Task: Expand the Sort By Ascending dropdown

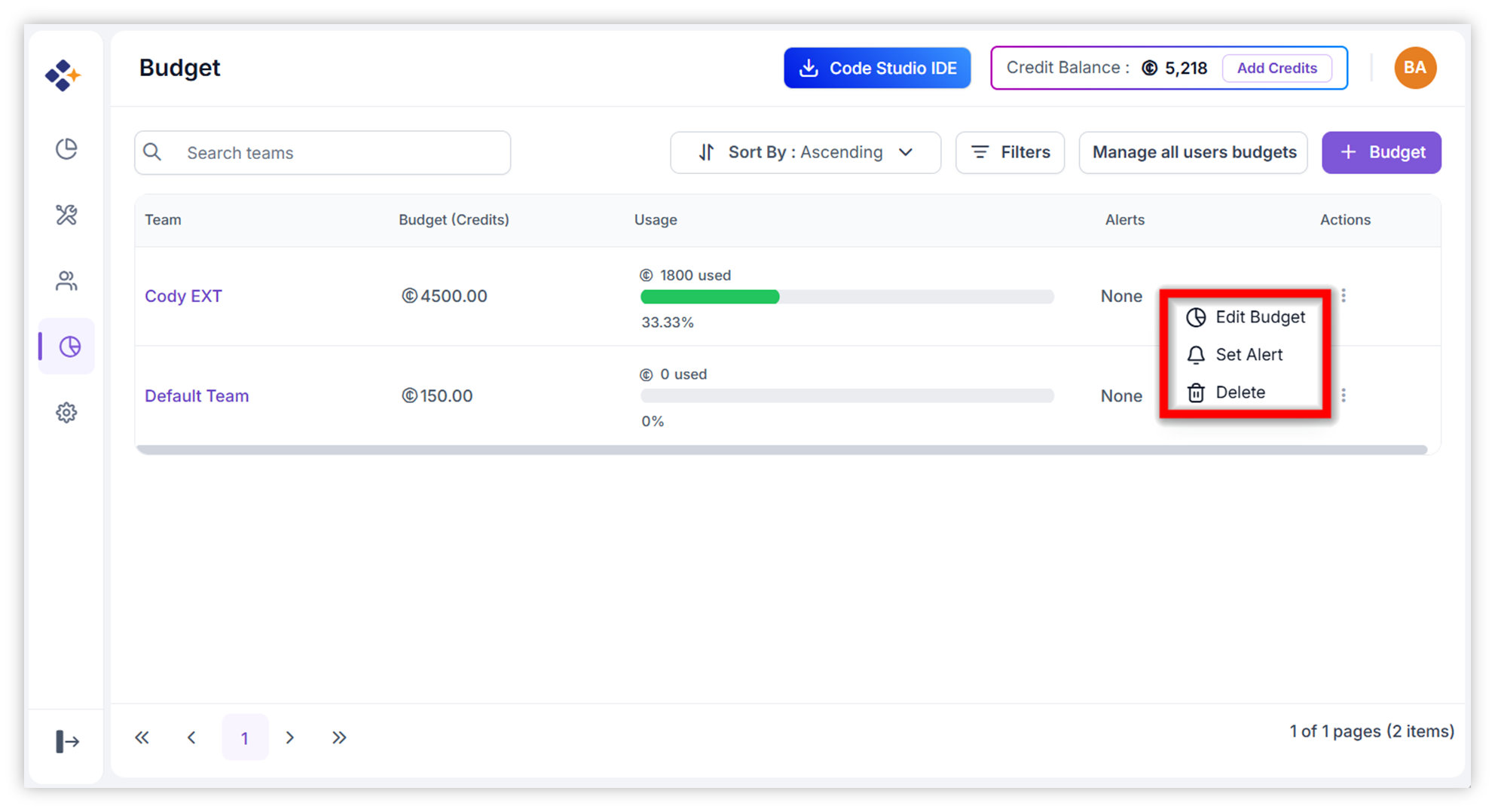Action: click(805, 152)
